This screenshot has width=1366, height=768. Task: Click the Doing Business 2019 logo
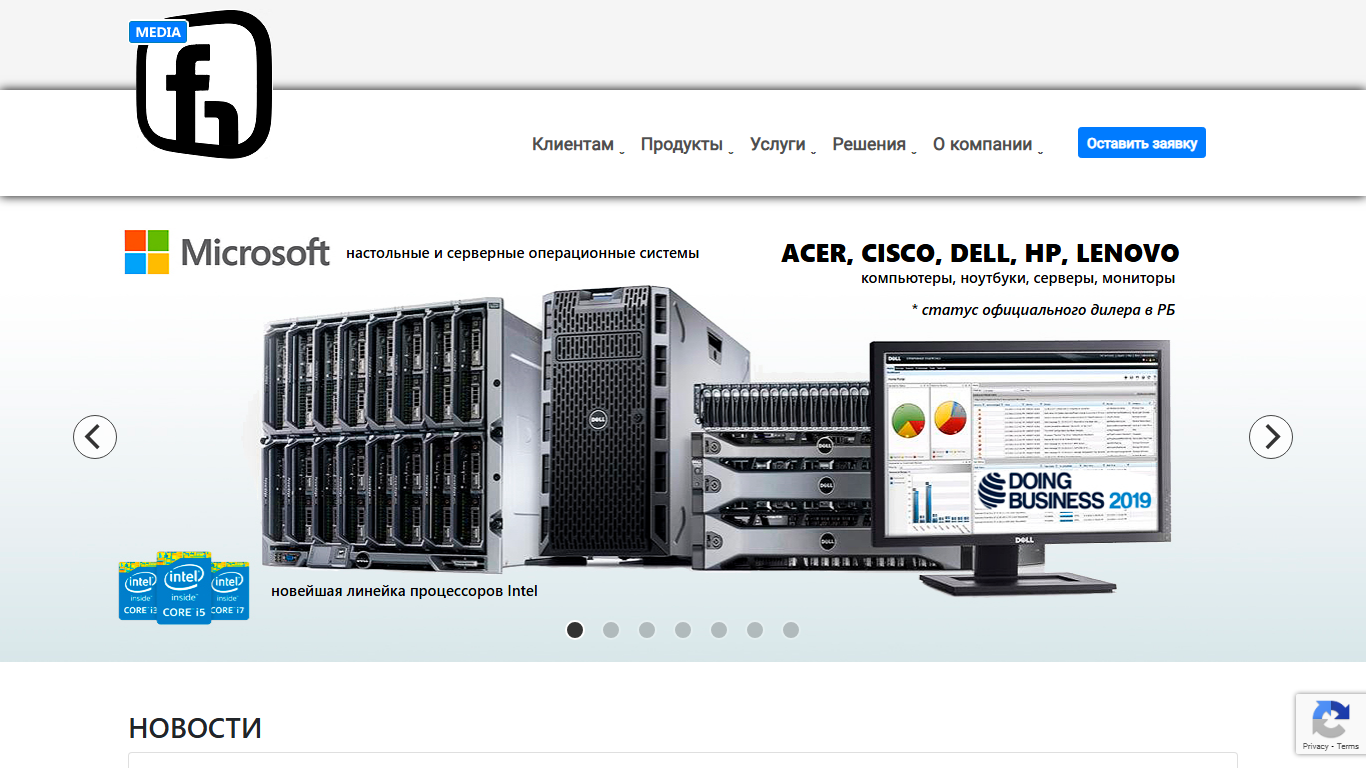[1064, 491]
